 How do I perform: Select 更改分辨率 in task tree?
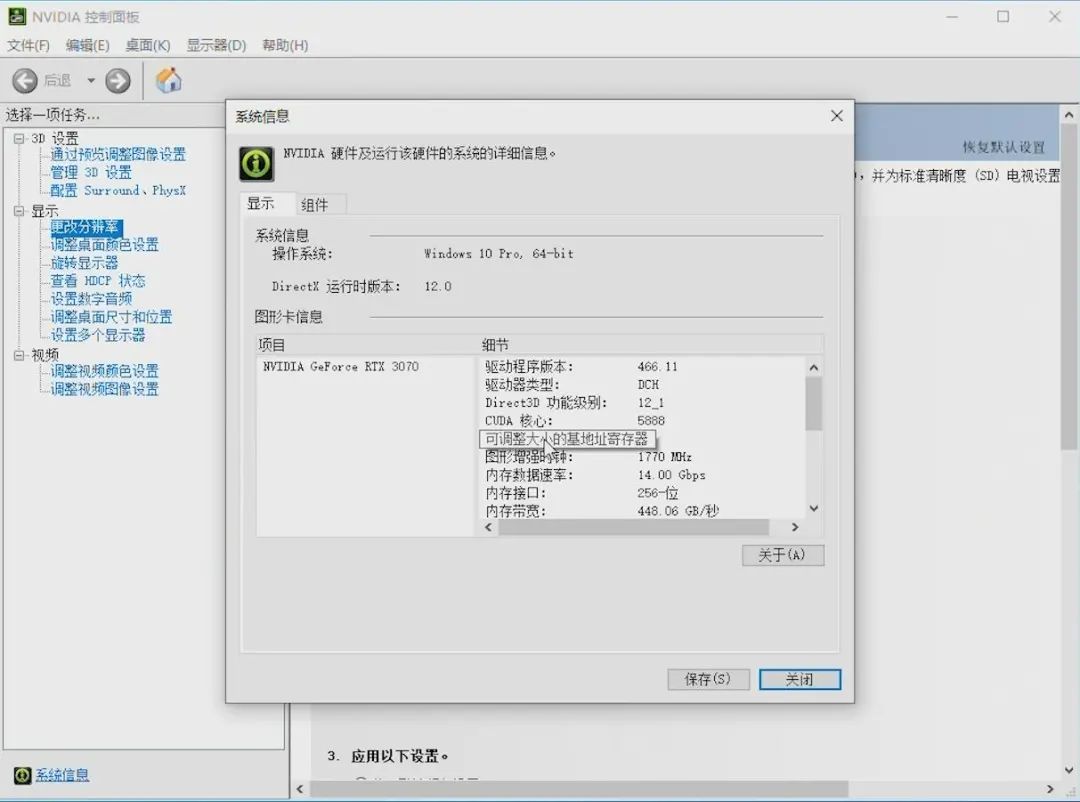[86, 227]
